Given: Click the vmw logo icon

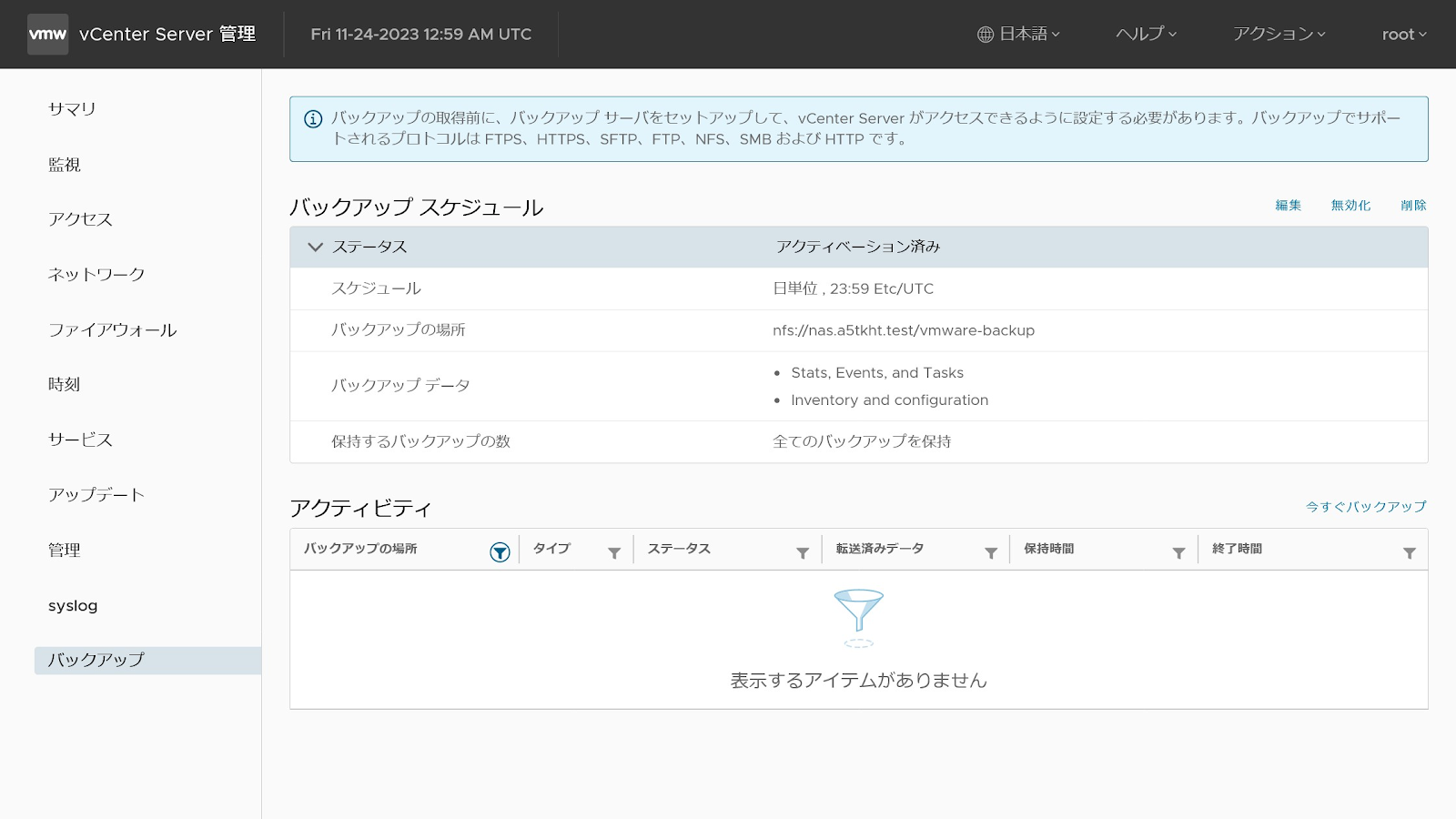Looking at the screenshot, I should (47, 35).
